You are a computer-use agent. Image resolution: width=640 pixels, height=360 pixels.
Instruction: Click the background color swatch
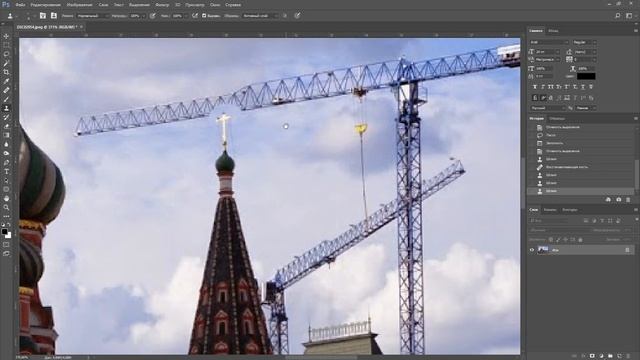tap(8, 235)
